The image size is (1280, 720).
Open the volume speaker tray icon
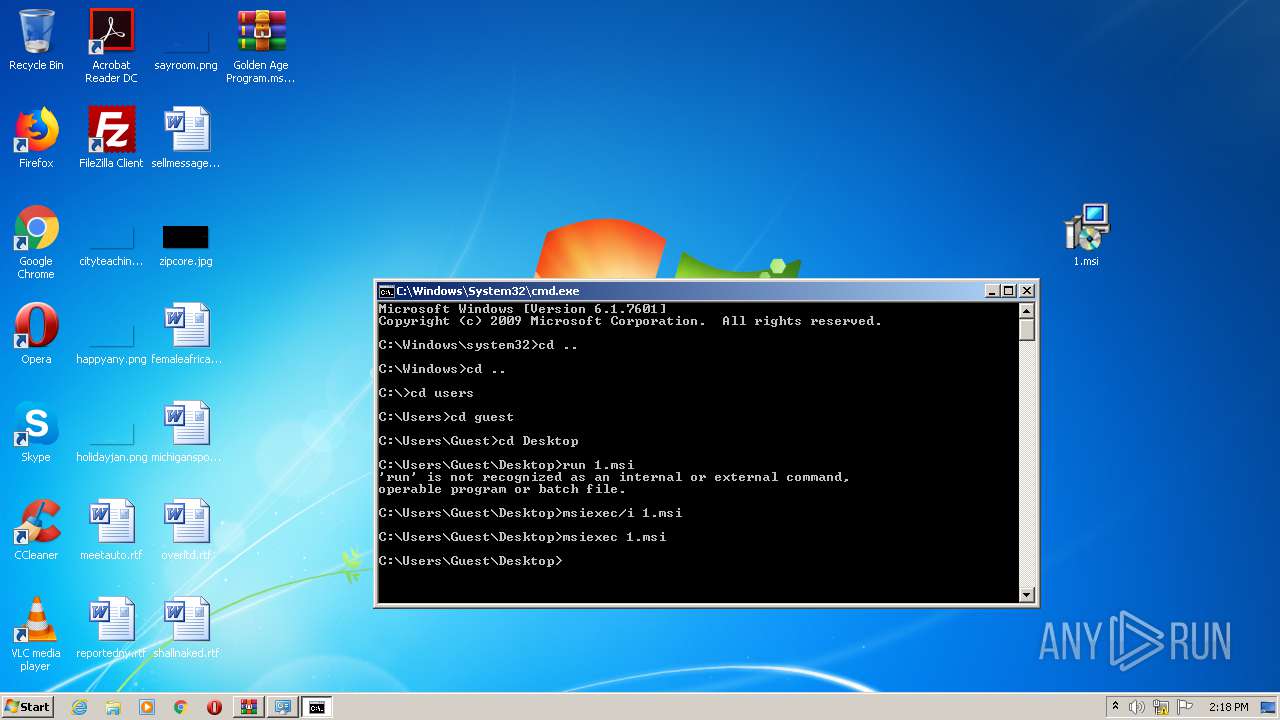tap(1137, 707)
